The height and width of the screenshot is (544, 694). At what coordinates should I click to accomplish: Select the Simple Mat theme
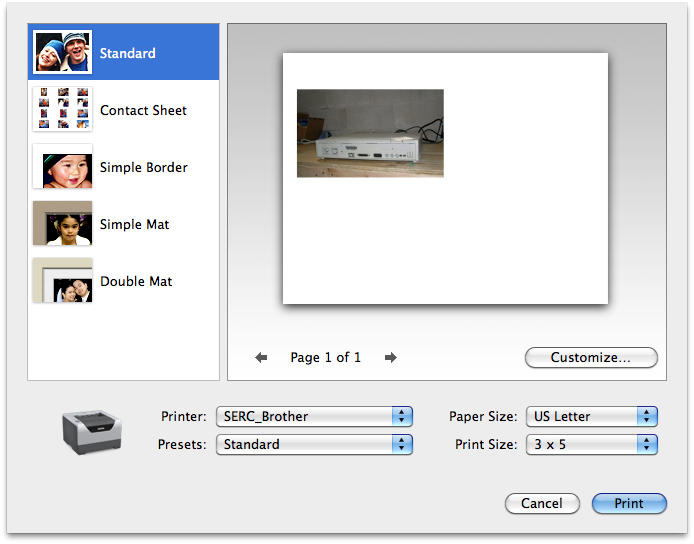123,224
